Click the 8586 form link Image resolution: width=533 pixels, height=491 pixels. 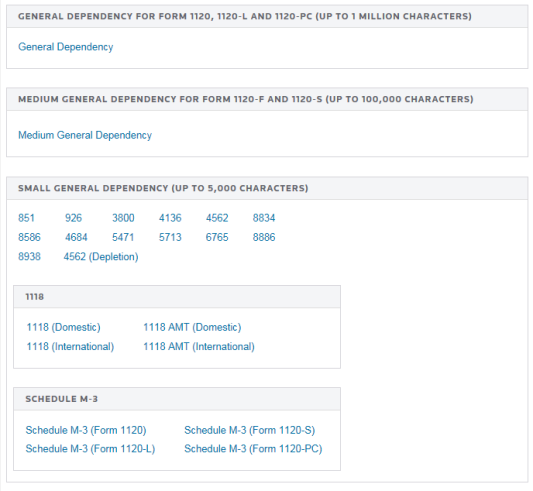point(29,237)
